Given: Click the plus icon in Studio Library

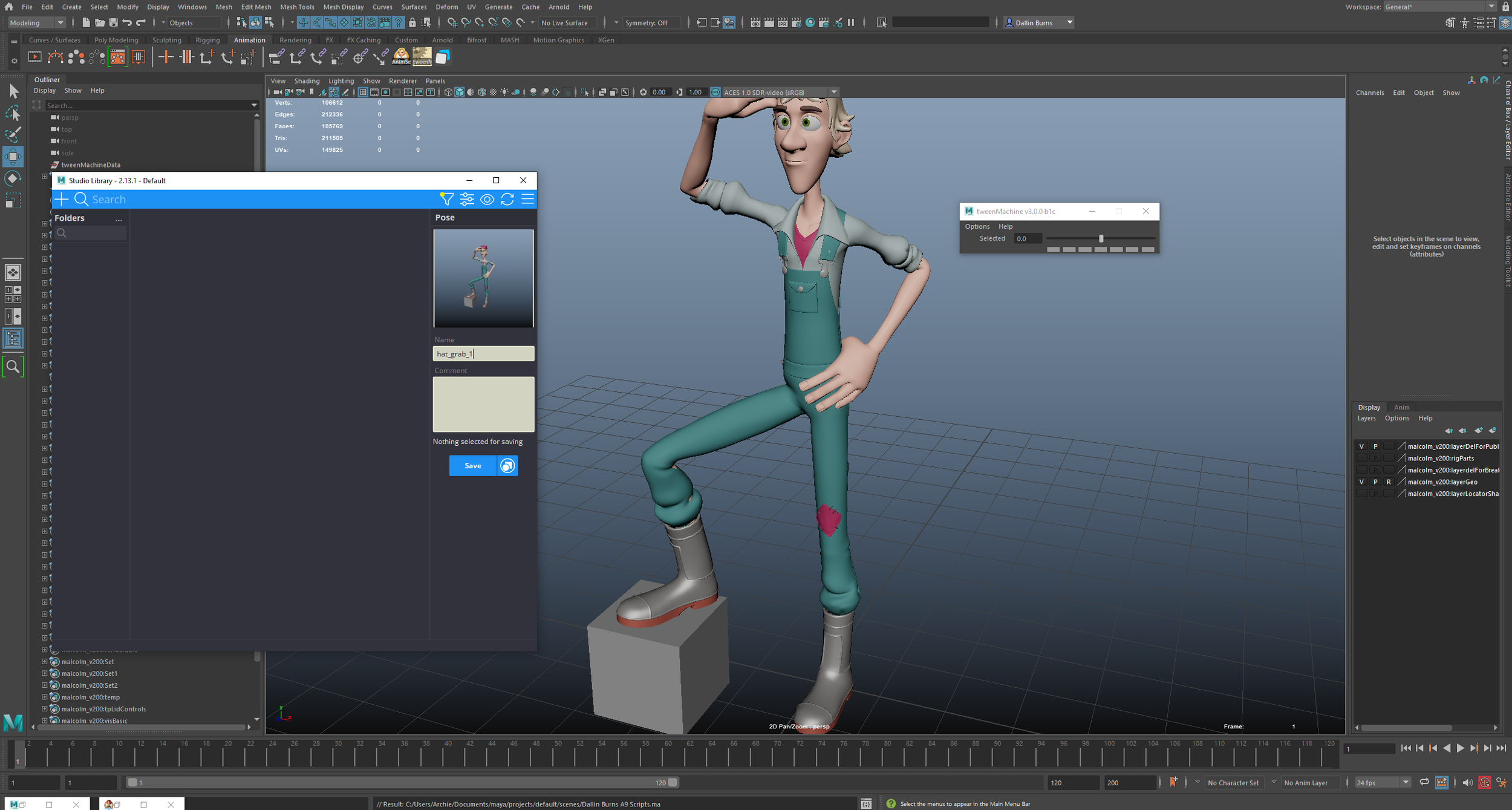Looking at the screenshot, I should coord(62,199).
